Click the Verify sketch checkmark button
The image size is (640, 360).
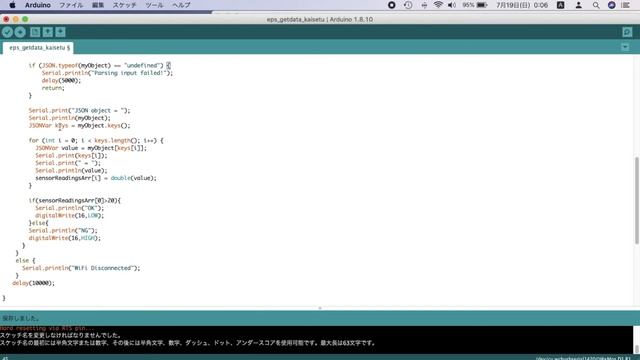pyautogui.click(x=7, y=32)
